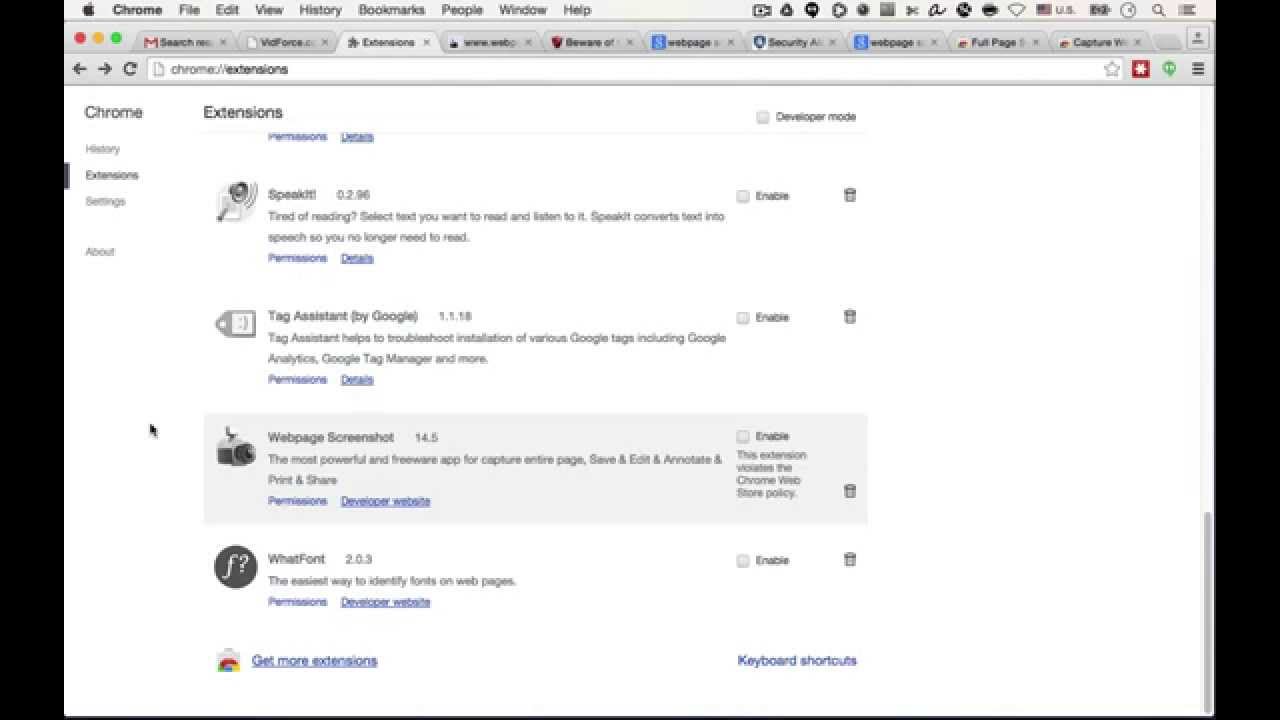Open WhatFont Developer website link
The image size is (1280, 720).
[x=385, y=602]
